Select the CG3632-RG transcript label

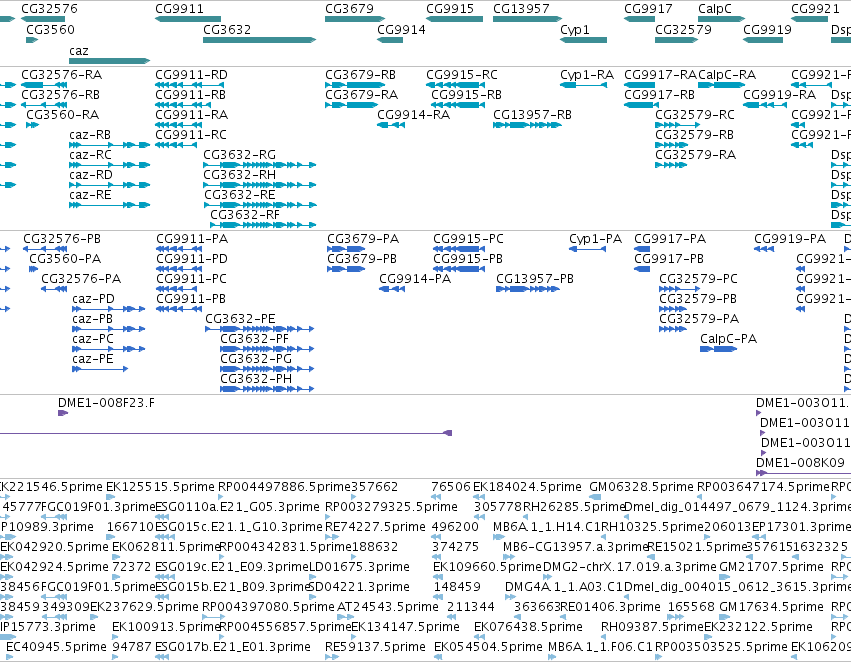click(x=239, y=155)
